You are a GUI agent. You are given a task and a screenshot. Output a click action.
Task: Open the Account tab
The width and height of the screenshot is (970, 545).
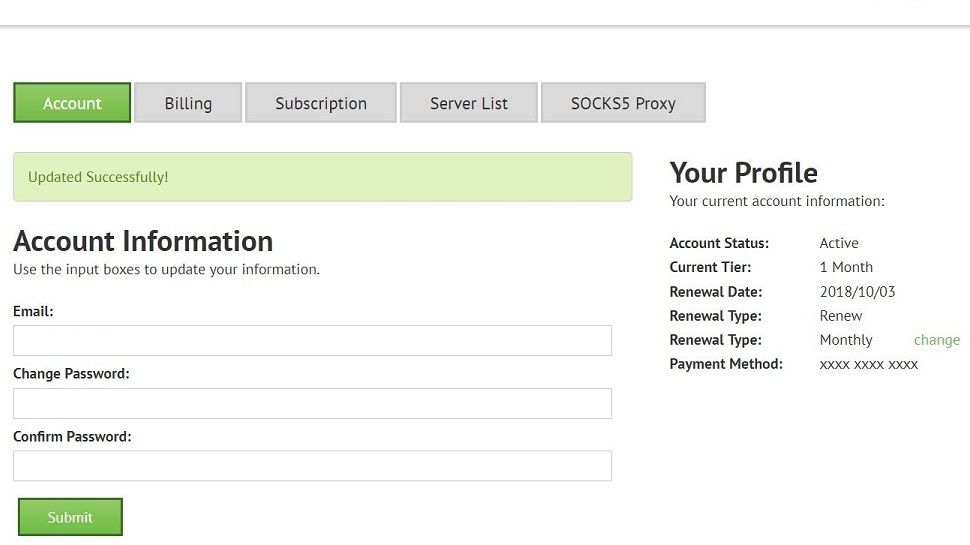72,103
